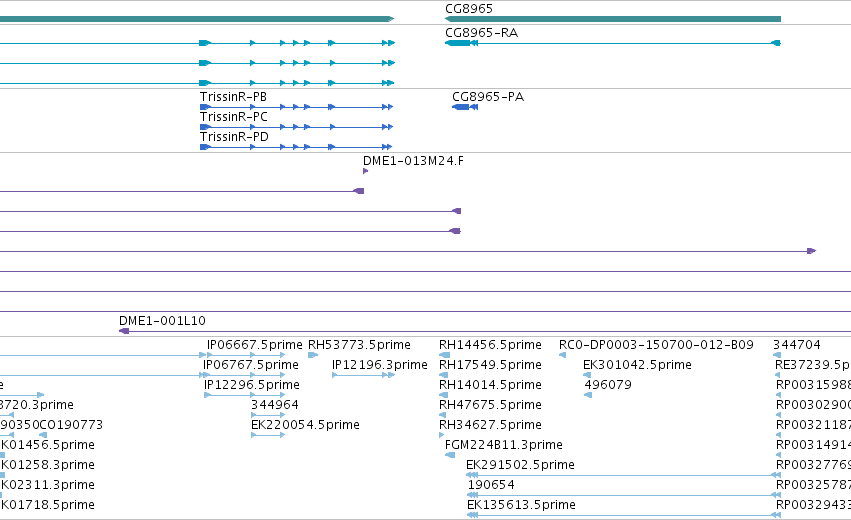
Task: Click the DME1-001L10 clone label
Action: pyautogui.click(x=162, y=321)
